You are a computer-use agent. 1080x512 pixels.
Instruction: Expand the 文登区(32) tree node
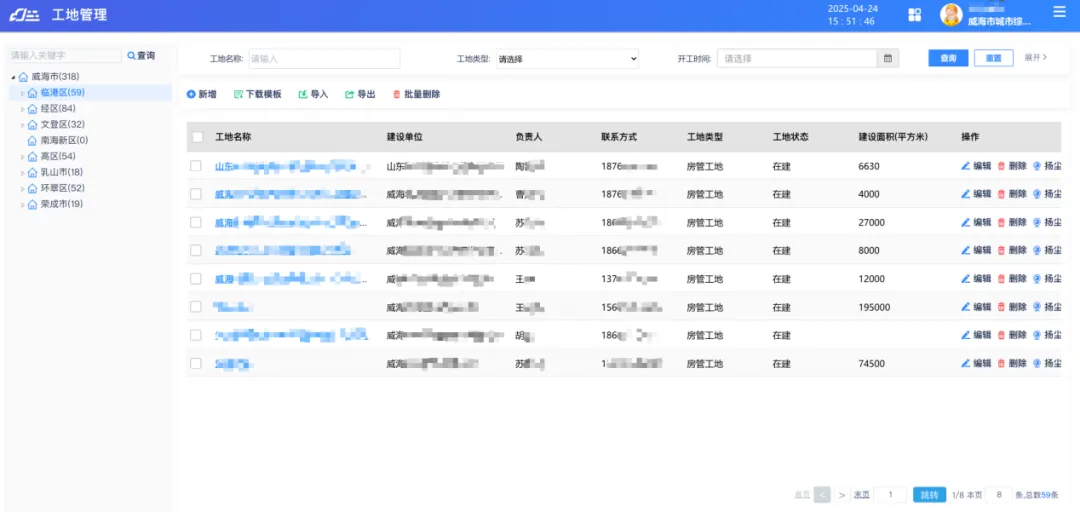pos(23,125)
